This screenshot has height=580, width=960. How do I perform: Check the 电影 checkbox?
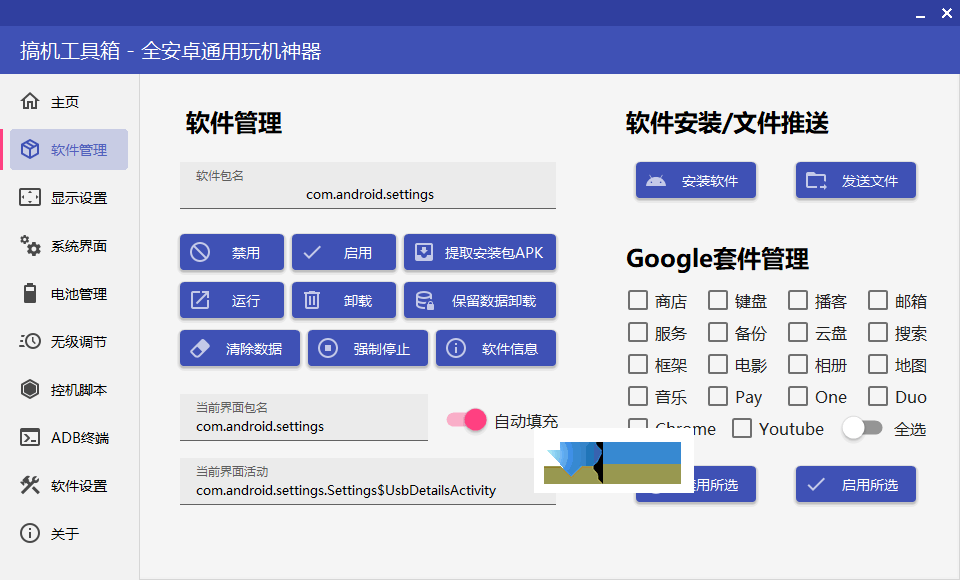[x=718, y=364]
